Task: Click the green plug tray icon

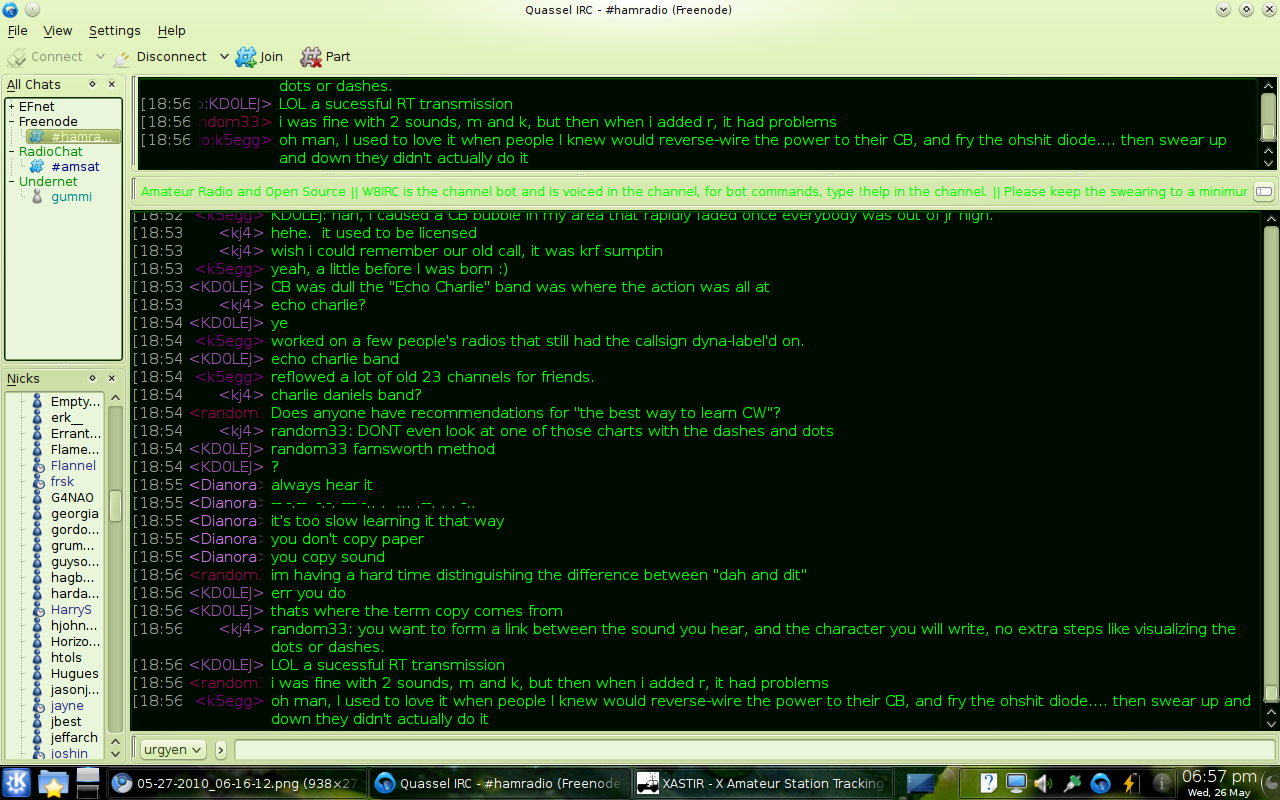Action: pos(1072,783)
